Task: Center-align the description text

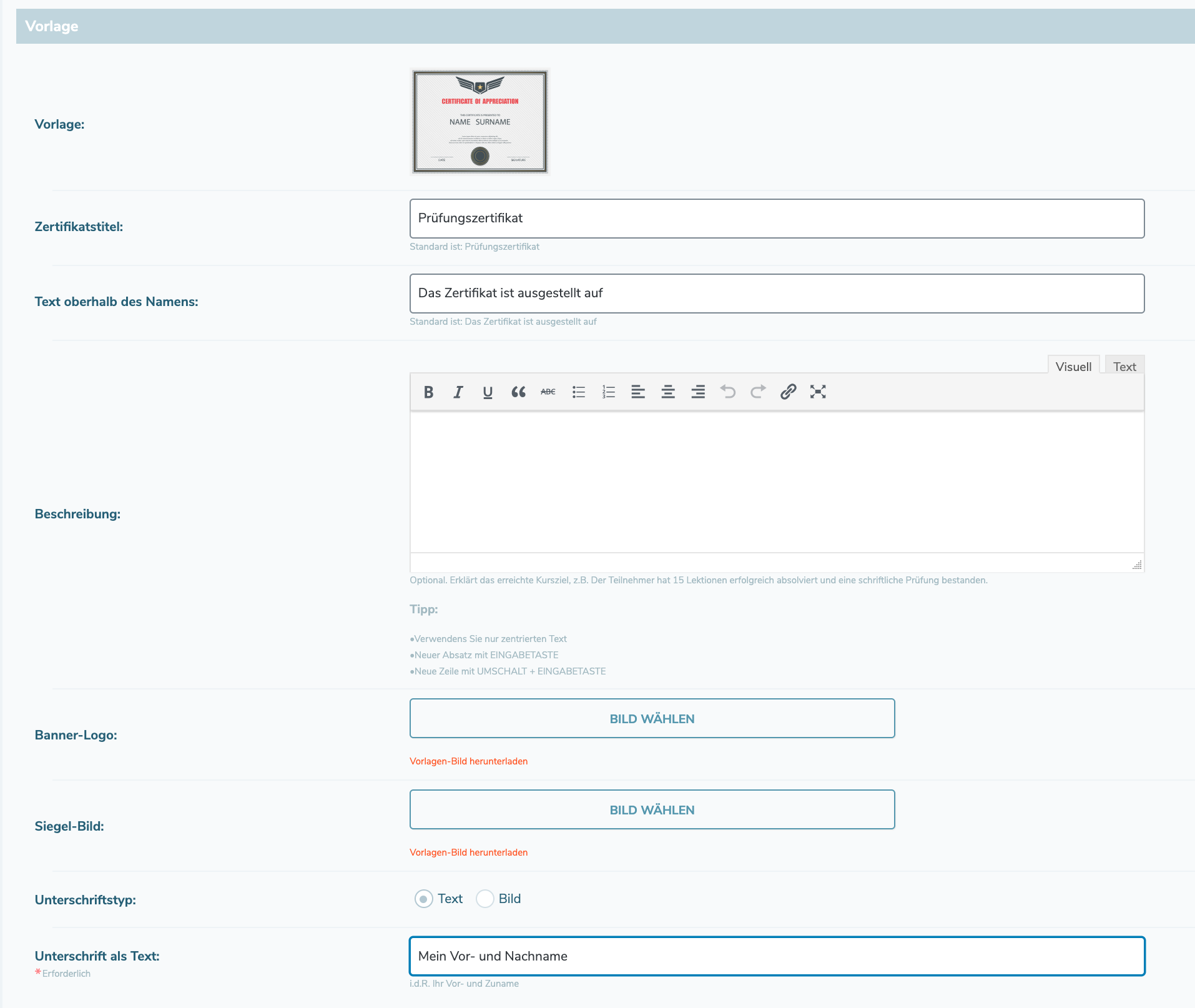Action: [x=667, y=392]
